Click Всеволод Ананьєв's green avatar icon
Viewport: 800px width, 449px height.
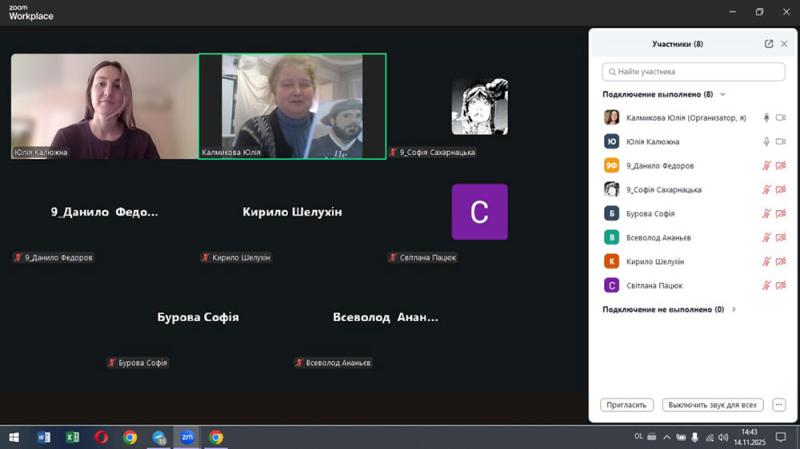611,237
